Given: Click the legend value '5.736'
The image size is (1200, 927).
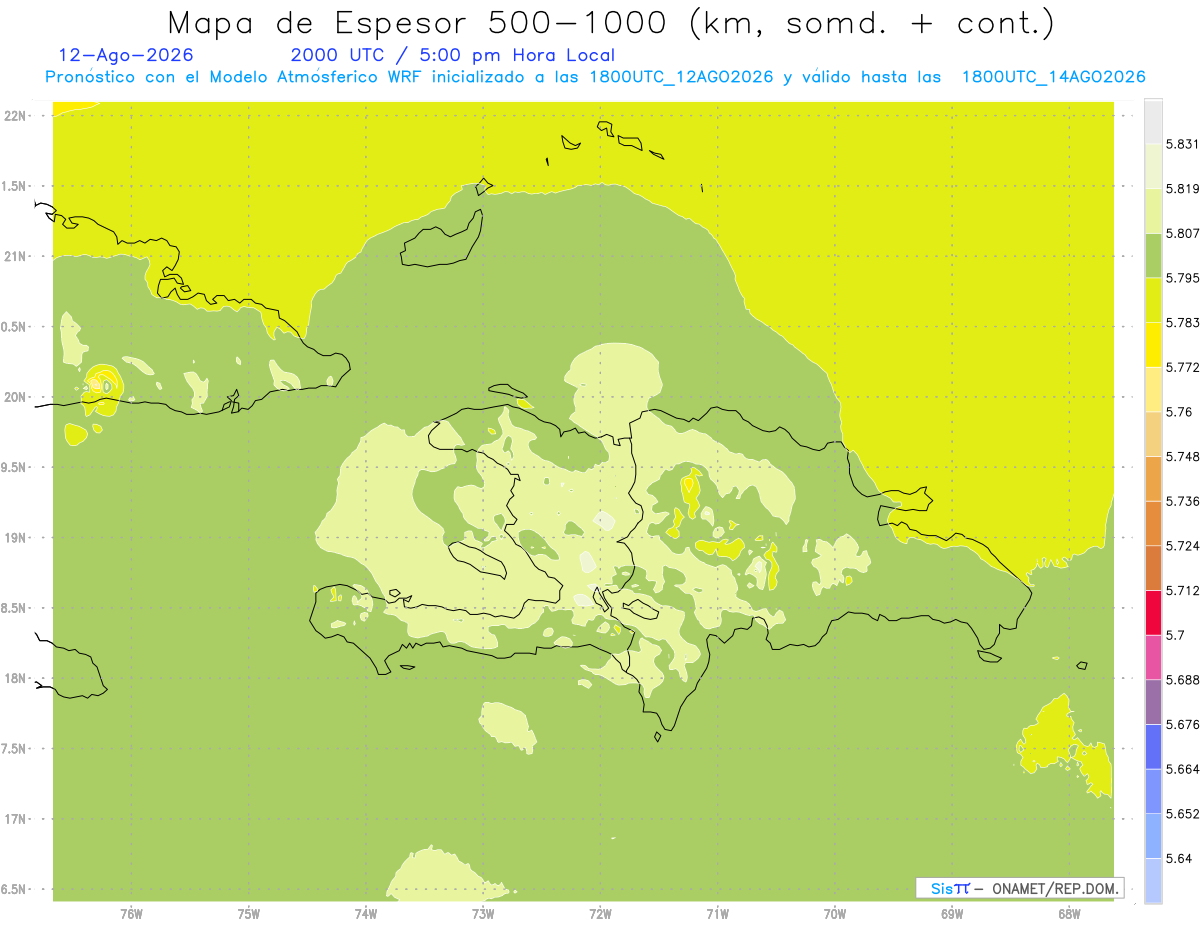Looking at the screenshot, I should click(x=1183, y=501).
